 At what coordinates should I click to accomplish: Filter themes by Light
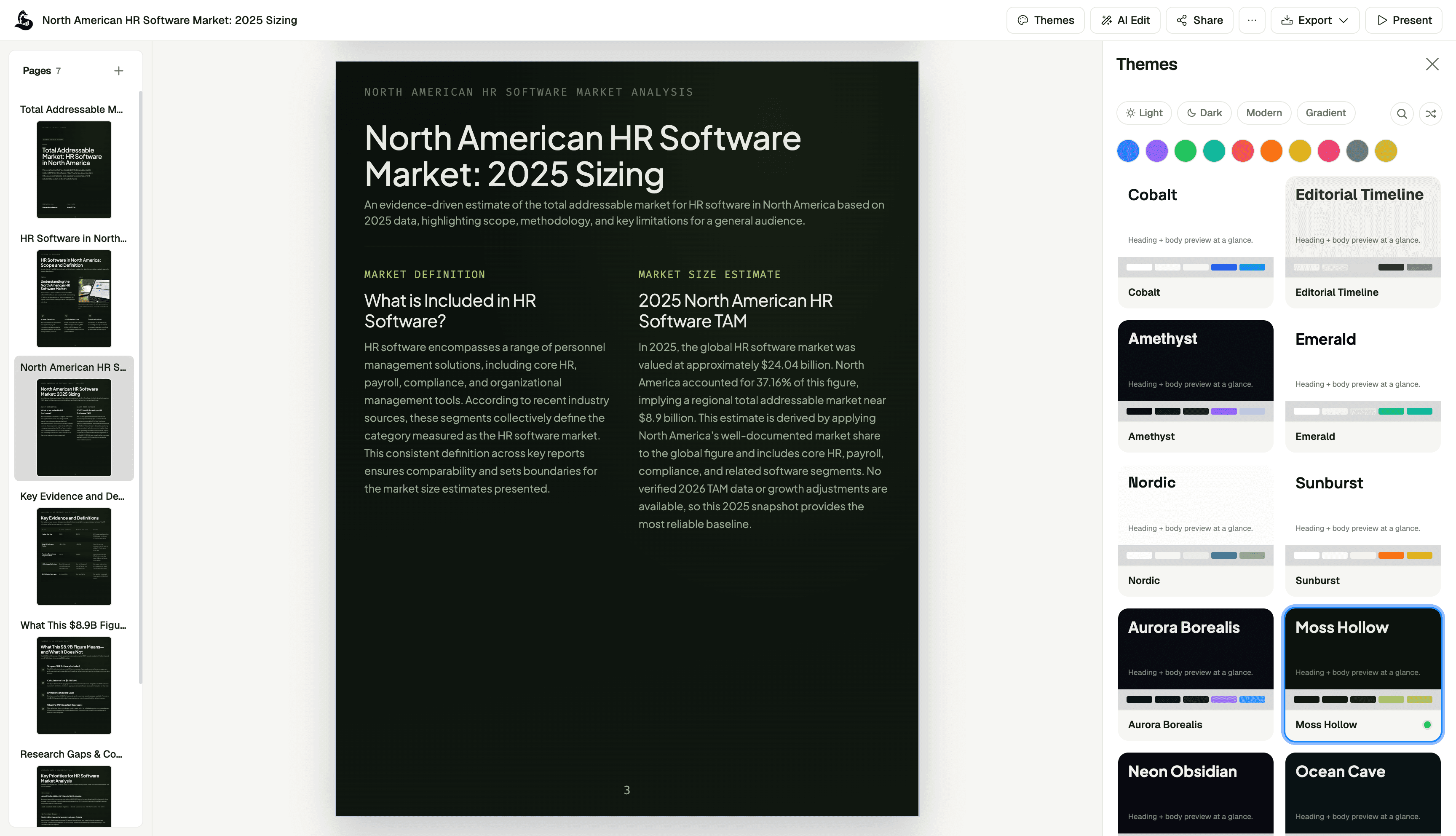tap(1144, 113)
